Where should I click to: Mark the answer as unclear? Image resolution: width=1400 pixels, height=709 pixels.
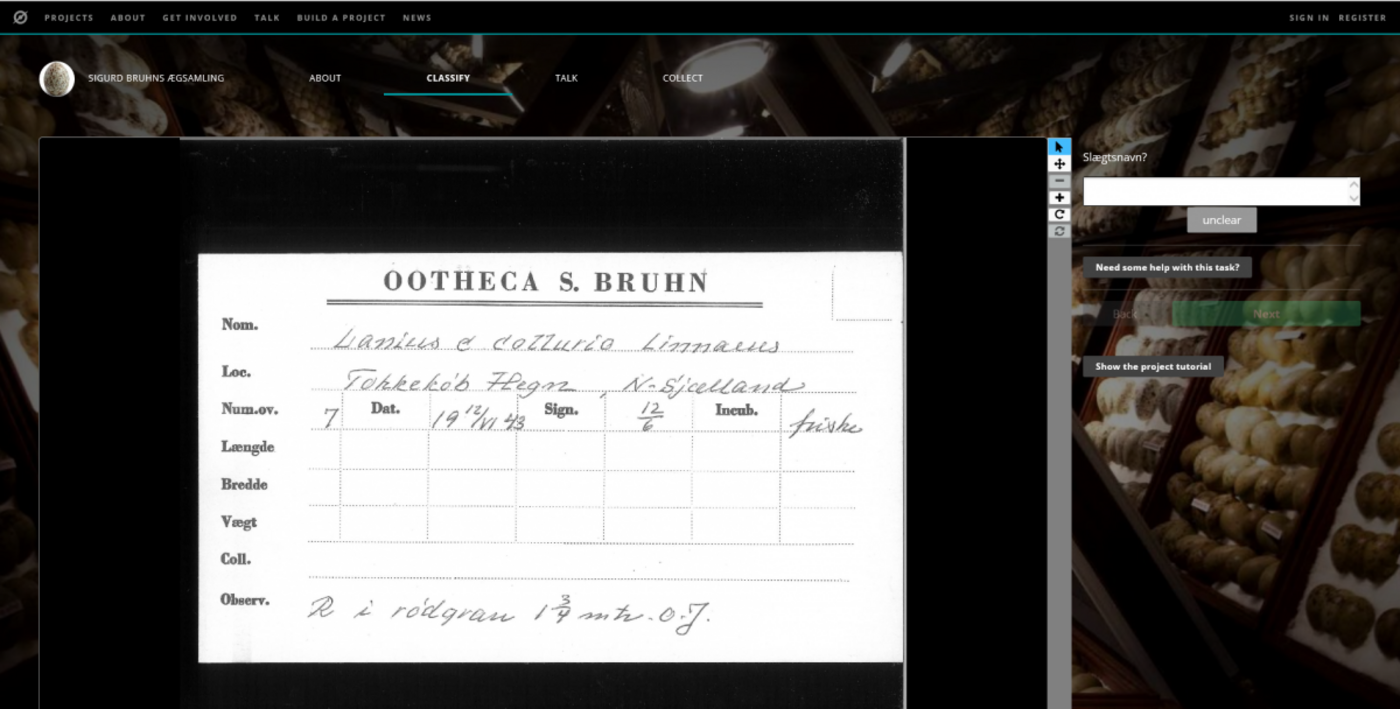1221,220
